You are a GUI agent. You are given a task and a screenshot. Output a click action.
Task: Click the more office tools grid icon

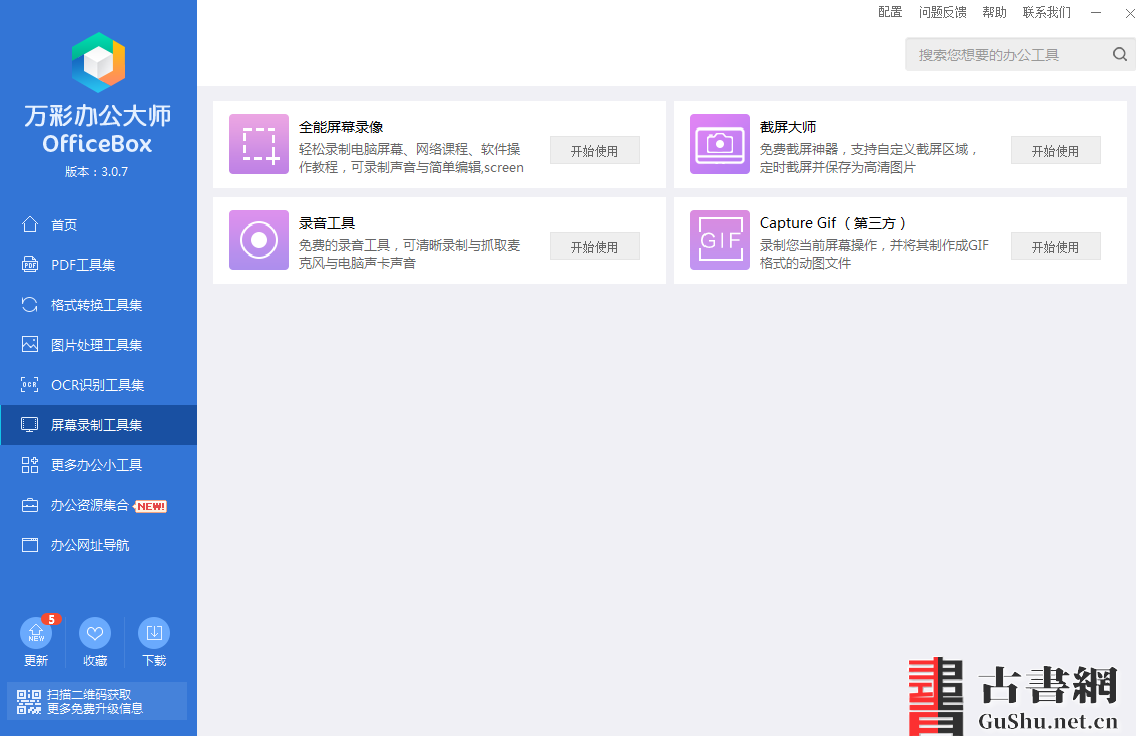30,465
